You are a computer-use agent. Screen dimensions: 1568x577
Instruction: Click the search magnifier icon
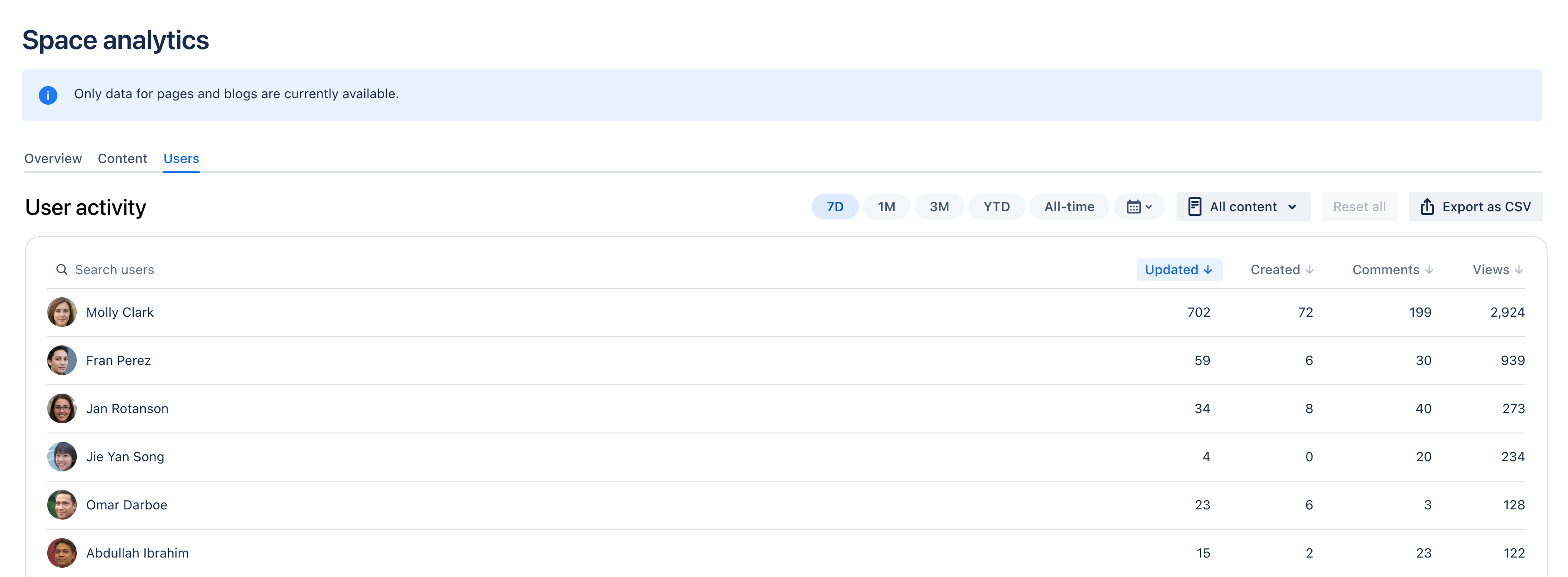[x=62, y=270]
